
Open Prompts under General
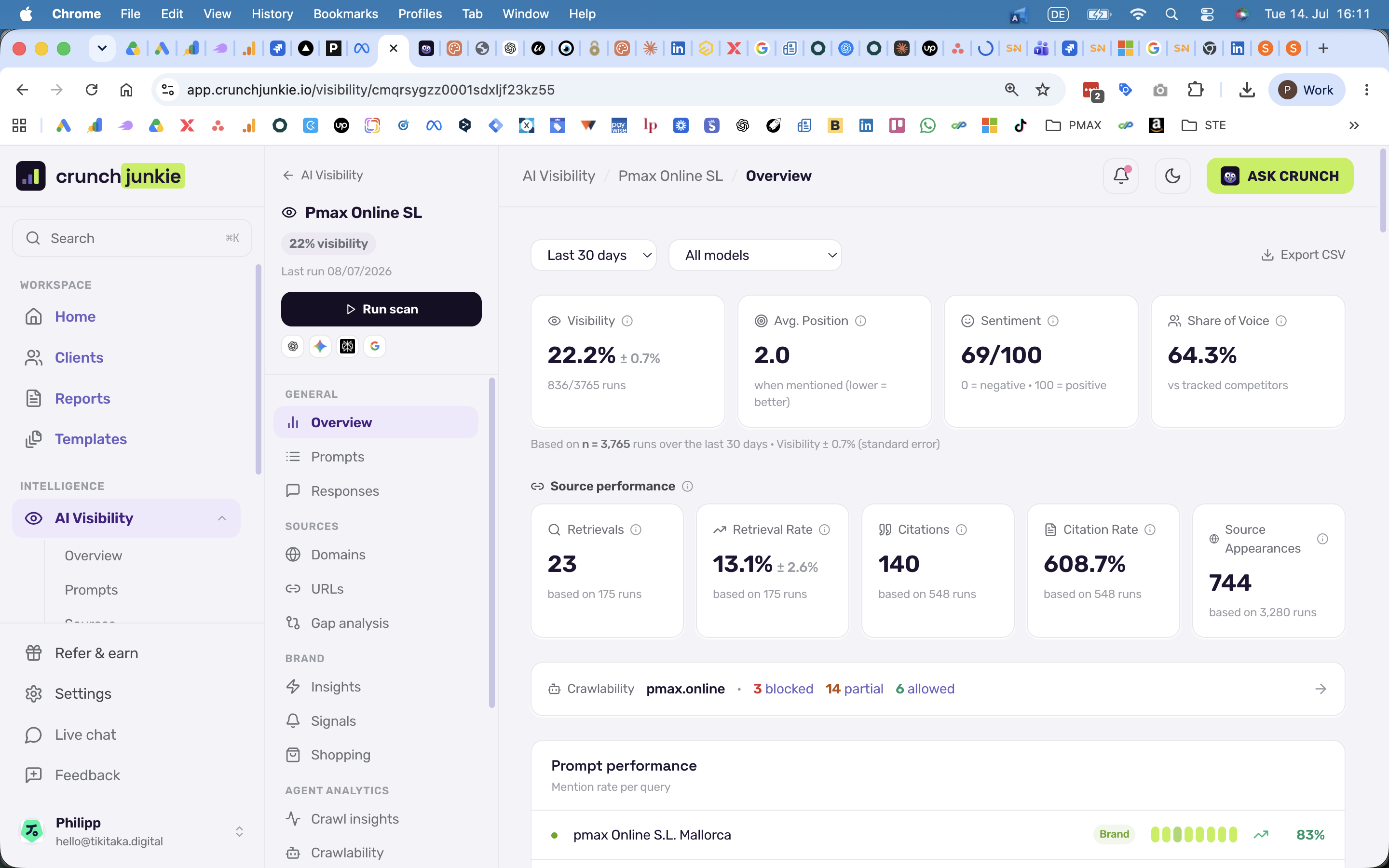click(376, 457)
